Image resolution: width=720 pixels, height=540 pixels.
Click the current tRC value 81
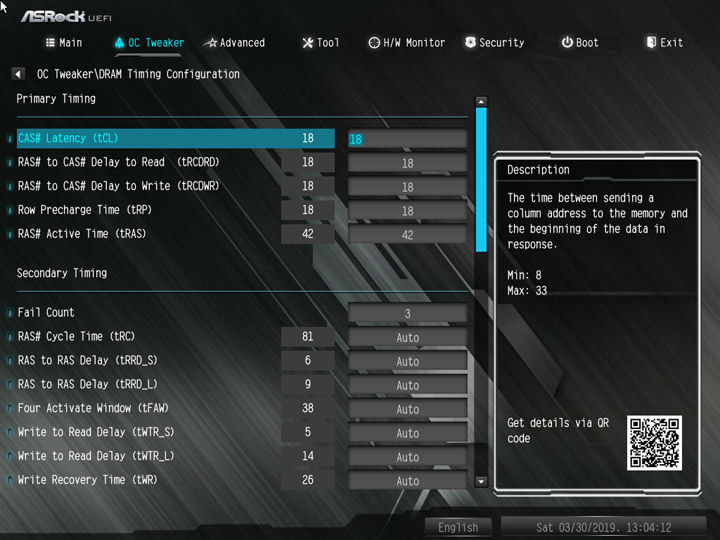[308, 337]
